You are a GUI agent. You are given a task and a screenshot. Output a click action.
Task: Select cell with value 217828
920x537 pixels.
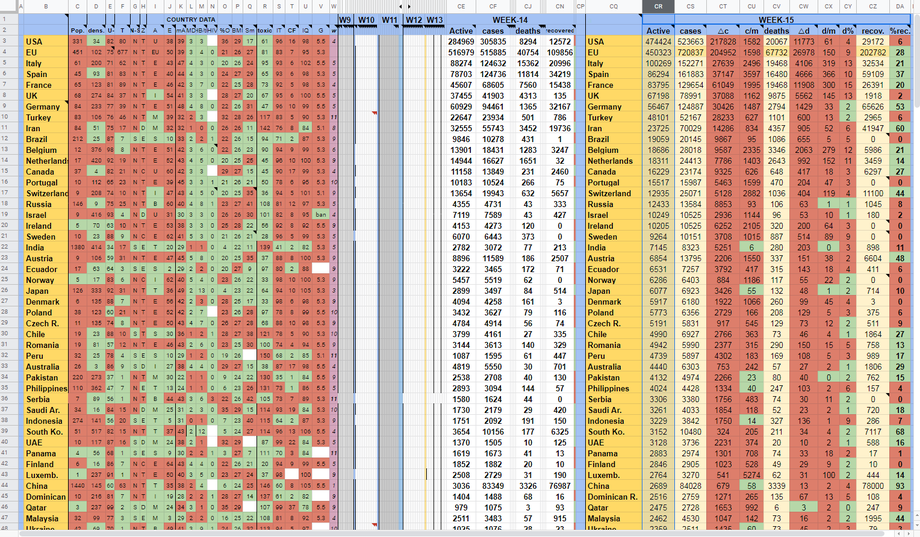(x=723, y=42)
